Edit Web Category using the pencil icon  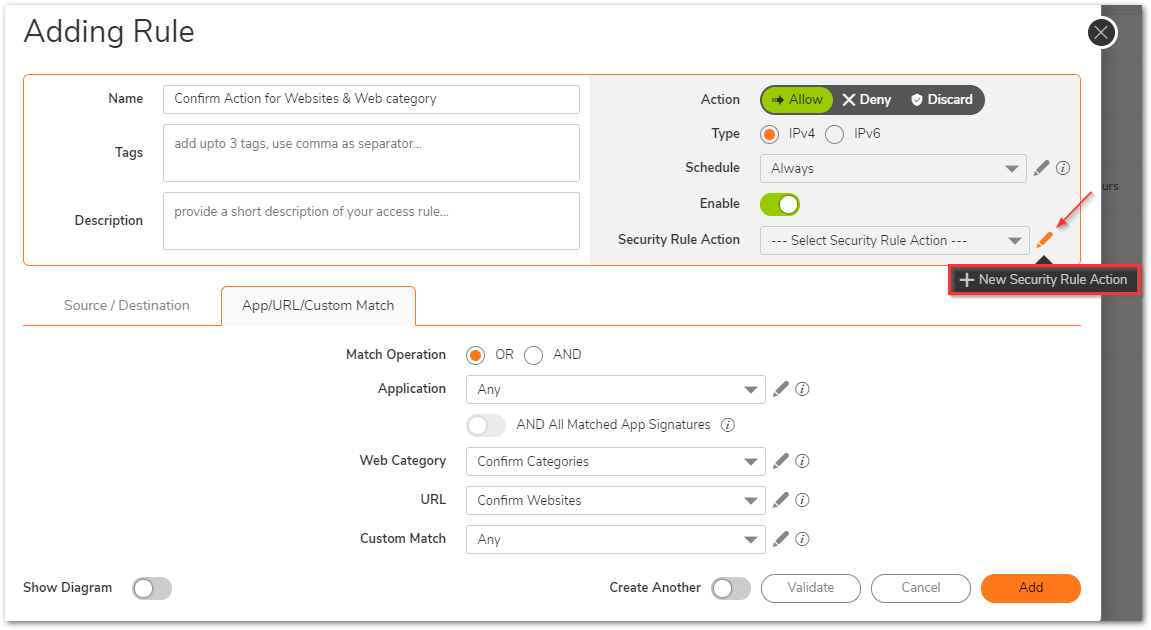781,461
